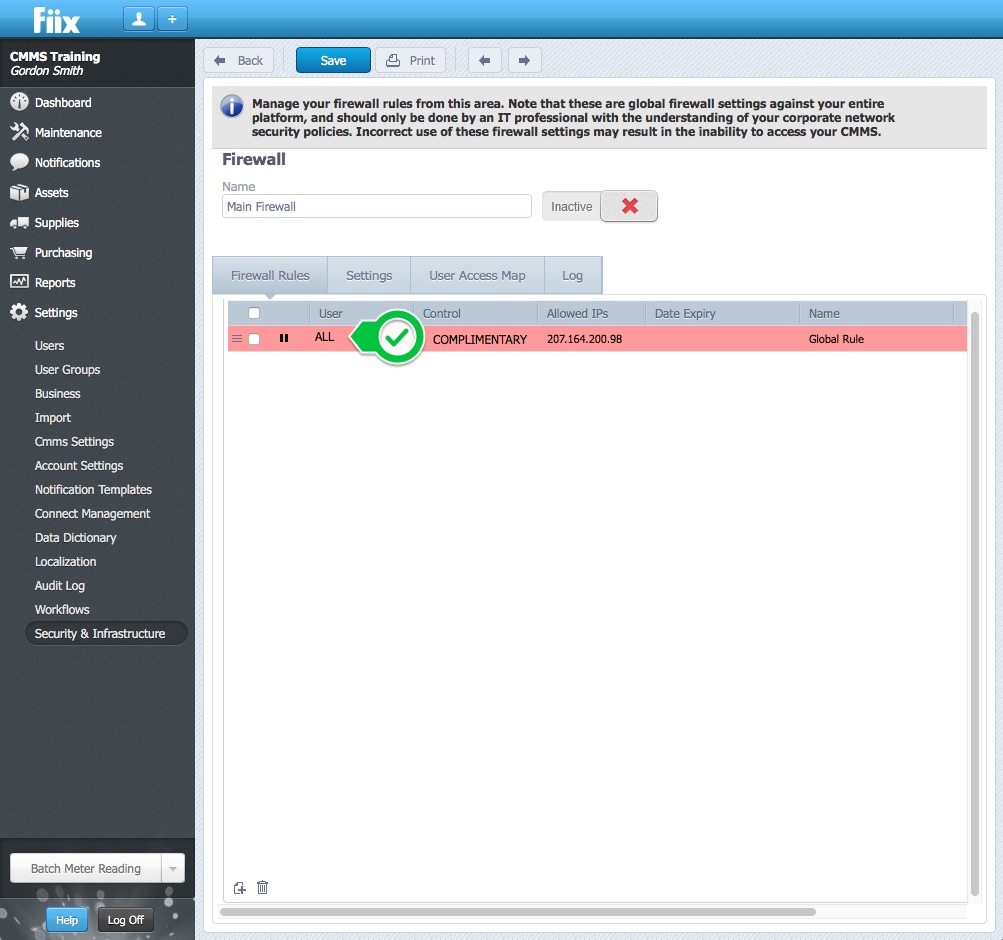Switch to the Log tab
This screenshot has height=940, width=1003.
573,276
